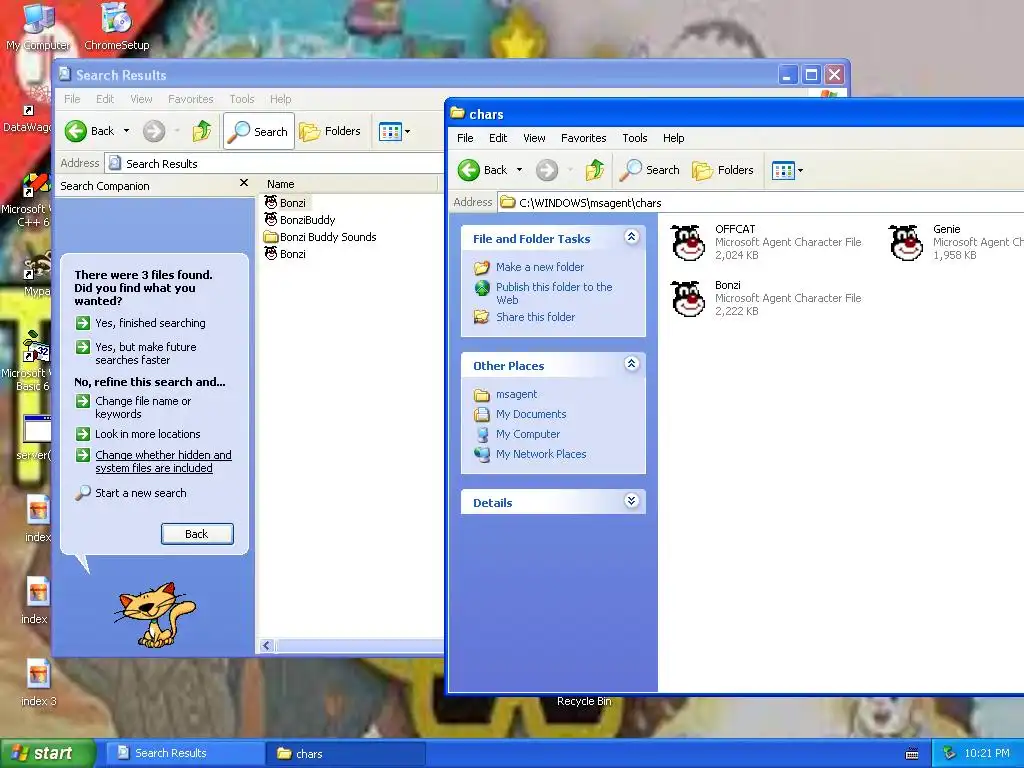
Task: Open File menu in chars window
Action: [x=465, y=138]
